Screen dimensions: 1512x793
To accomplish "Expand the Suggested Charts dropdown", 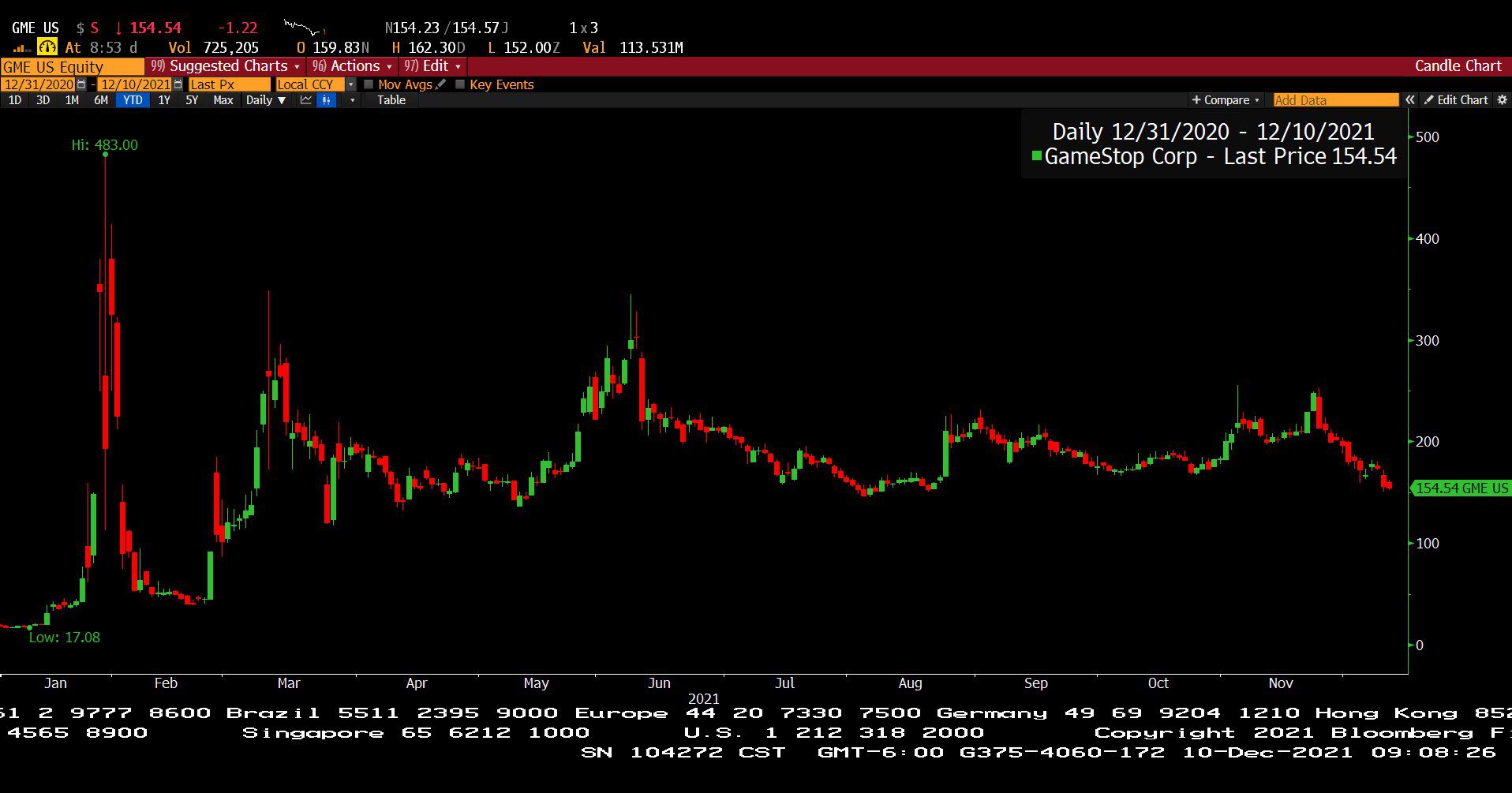I will click(x=226, y=66).
